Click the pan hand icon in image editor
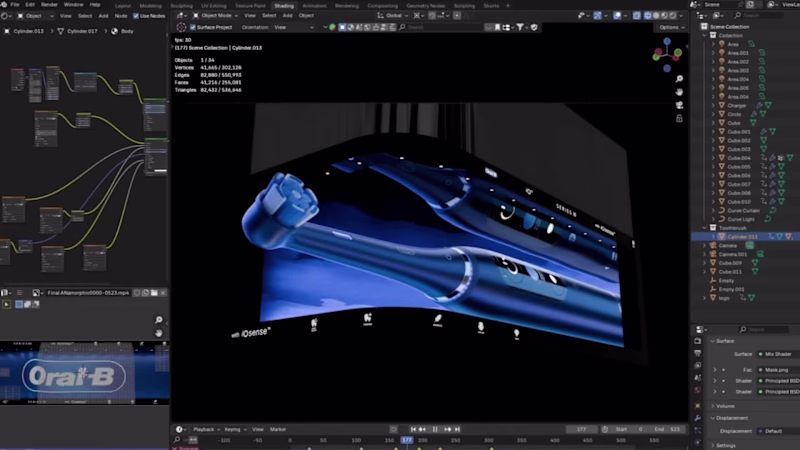 pos(159,333)
